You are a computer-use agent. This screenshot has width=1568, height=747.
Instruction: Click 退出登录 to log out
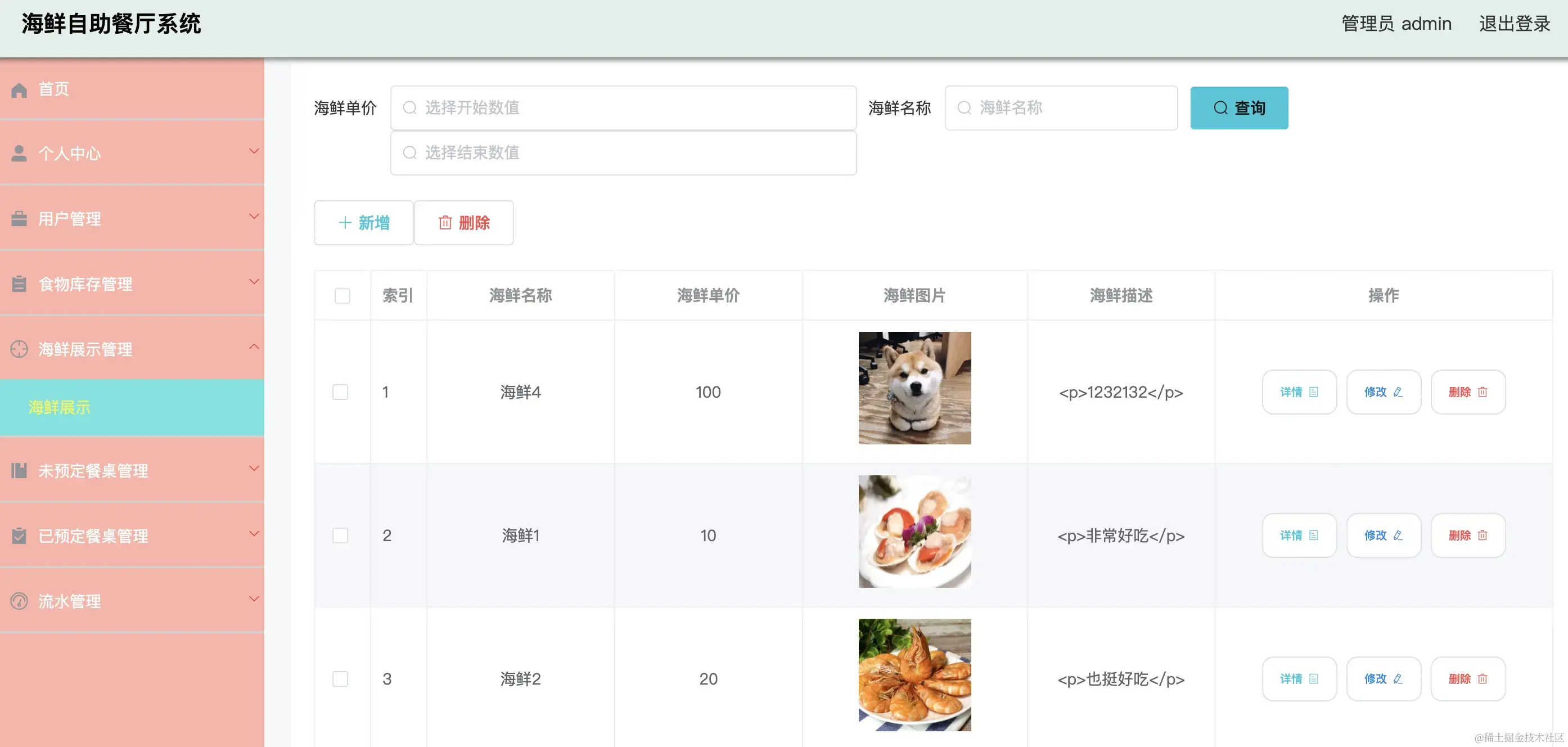1515,24
